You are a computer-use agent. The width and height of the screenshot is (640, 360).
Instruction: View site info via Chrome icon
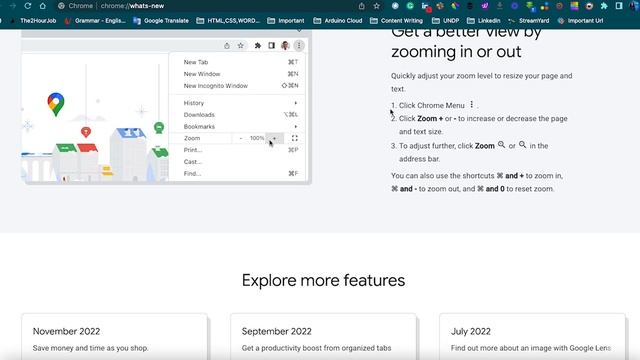(61, 6)
